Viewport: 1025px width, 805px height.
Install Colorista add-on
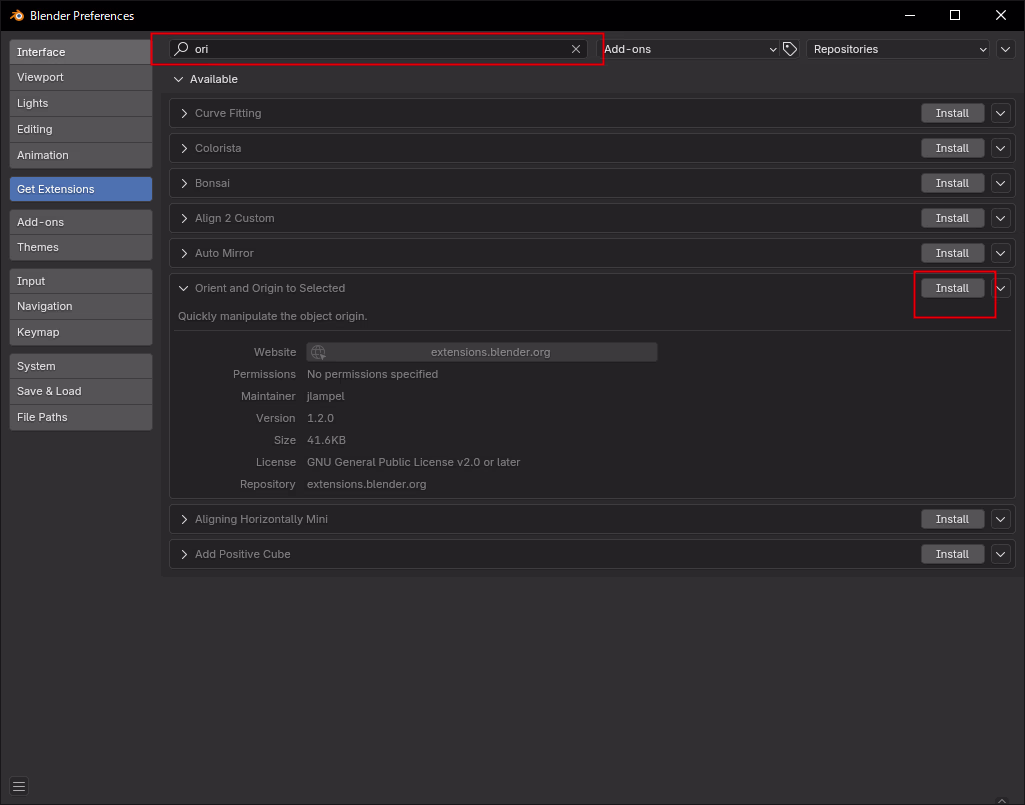[952, 148]
